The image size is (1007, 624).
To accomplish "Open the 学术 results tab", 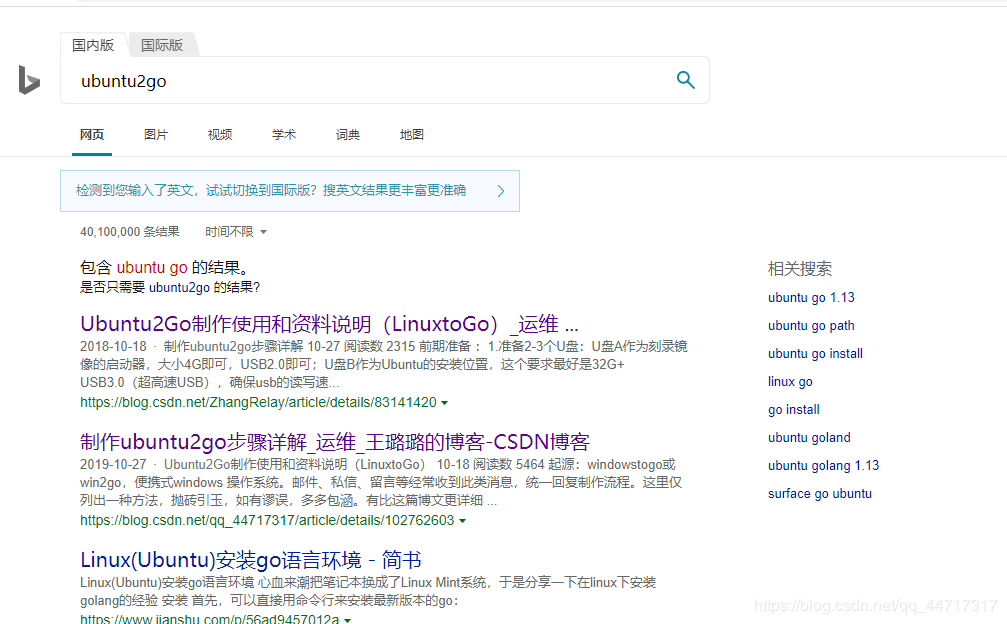I will tap(284, 135).
